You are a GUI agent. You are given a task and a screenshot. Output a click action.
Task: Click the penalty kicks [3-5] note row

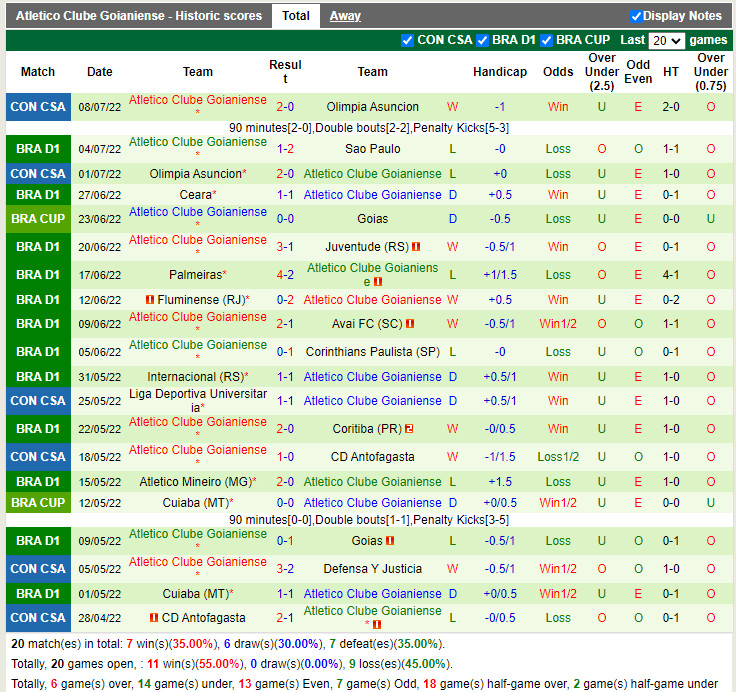[x=369, y=520]
